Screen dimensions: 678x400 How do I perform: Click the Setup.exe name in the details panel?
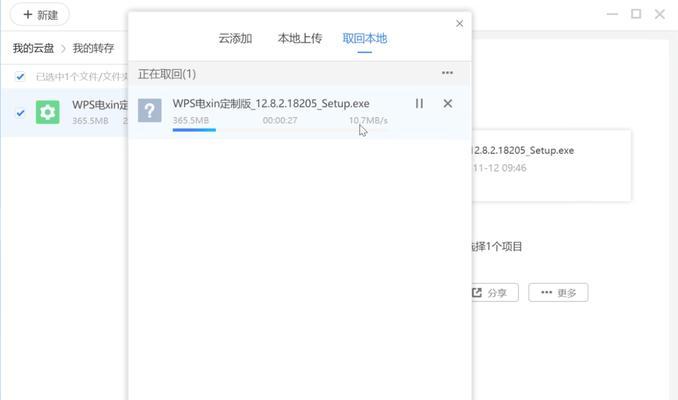(x=523, y=150)
